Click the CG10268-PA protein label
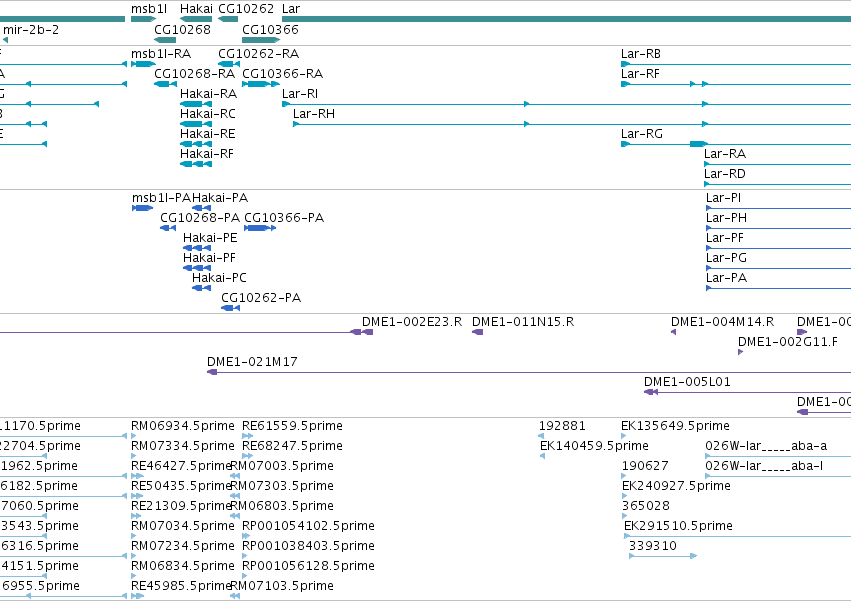 [x=200, y=218]
